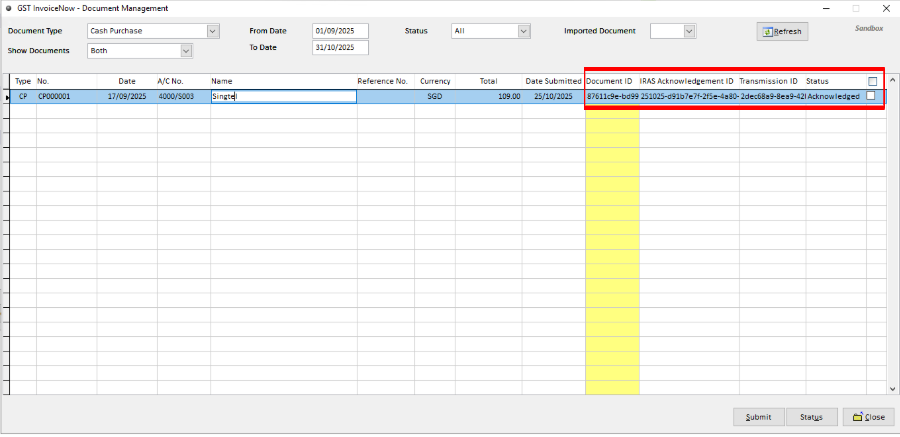Click the Transmission ID column header
This screenshot has width=900, height=437.
coord(772,82)
